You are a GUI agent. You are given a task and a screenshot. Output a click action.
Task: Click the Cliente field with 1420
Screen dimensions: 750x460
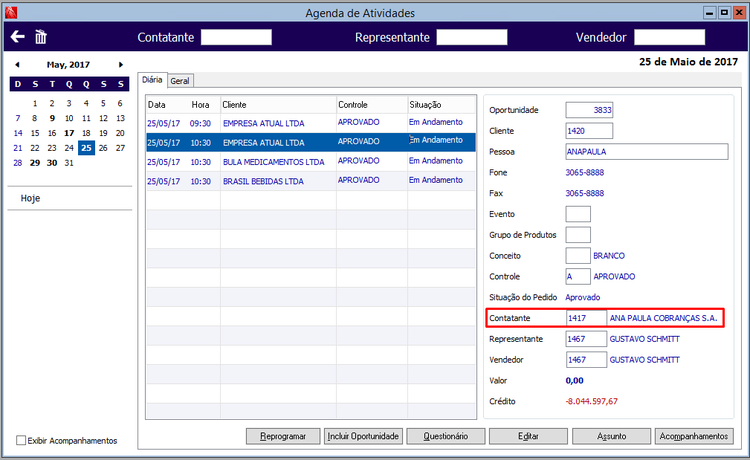pos(589,131)
